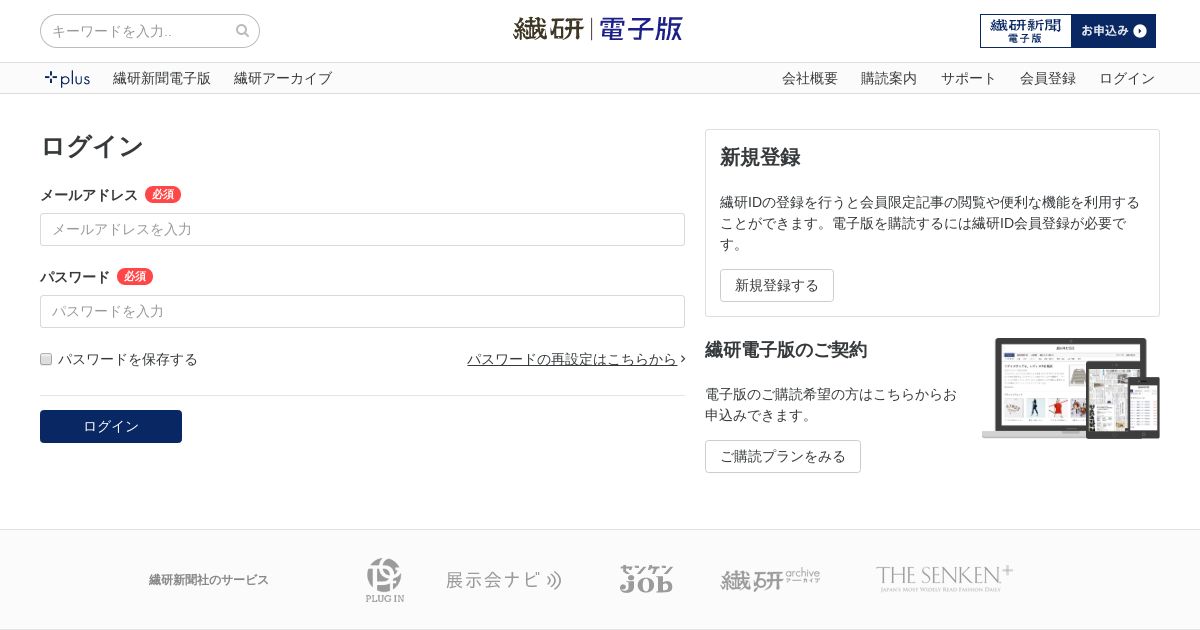1200x630 pixels.
Task: Click the search magnifier icon
Action: click(242, 31)
